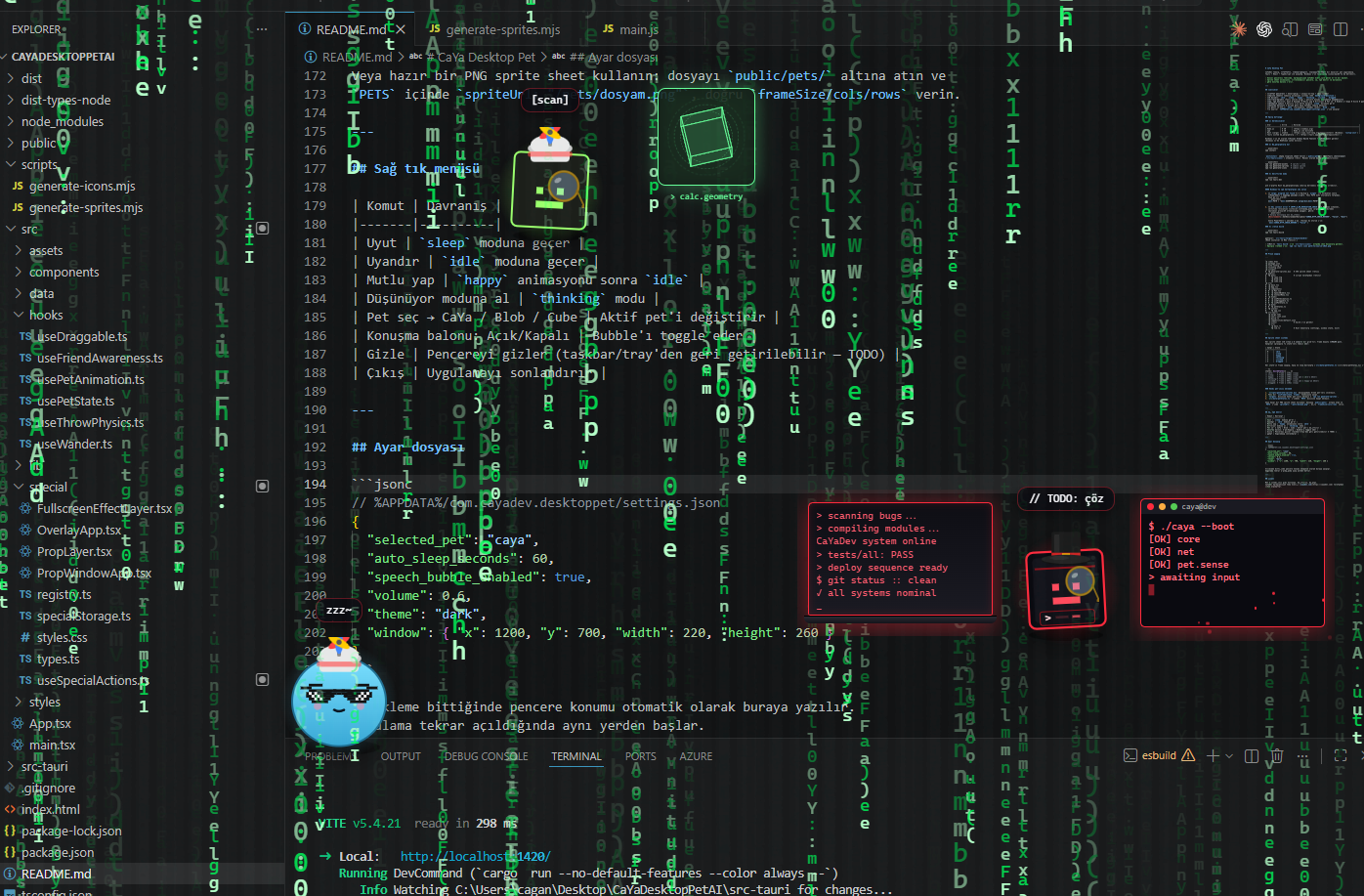Open the ChatGPT Codex icon in editor toolbar
The image size is (1364, 896).
[1264, 29]
